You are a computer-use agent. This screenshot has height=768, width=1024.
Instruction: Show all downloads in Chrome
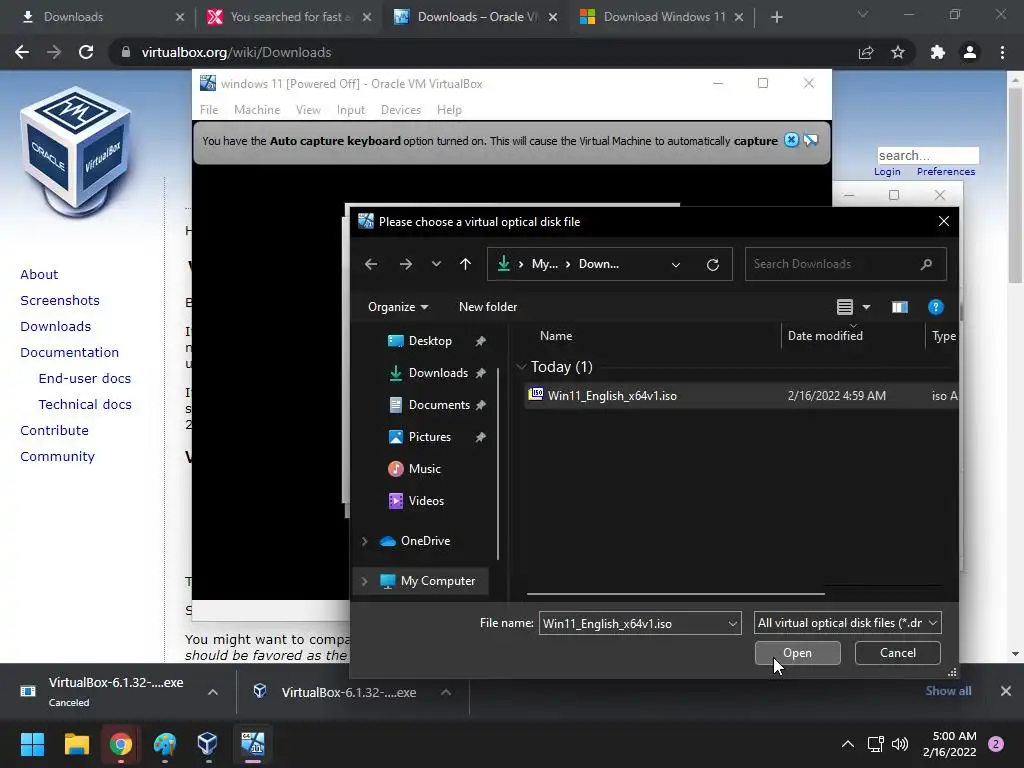pos(948,691)
